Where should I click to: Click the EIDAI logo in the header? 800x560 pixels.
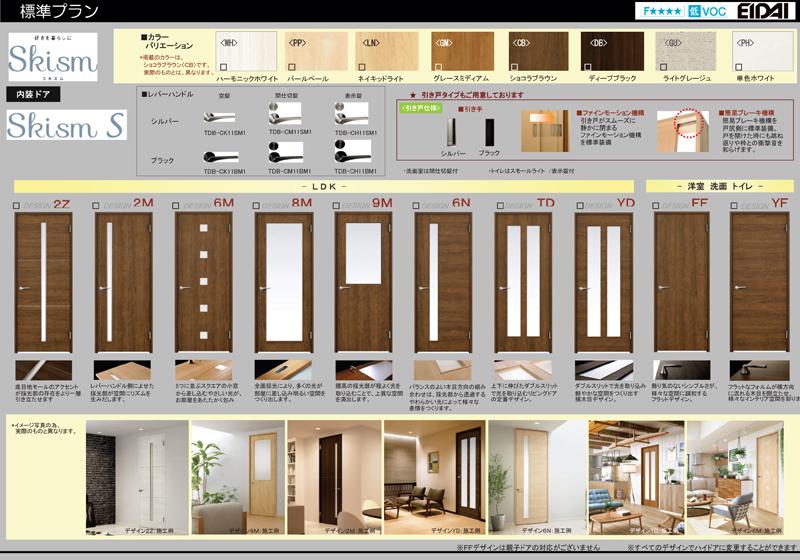[x=761, y=10]
